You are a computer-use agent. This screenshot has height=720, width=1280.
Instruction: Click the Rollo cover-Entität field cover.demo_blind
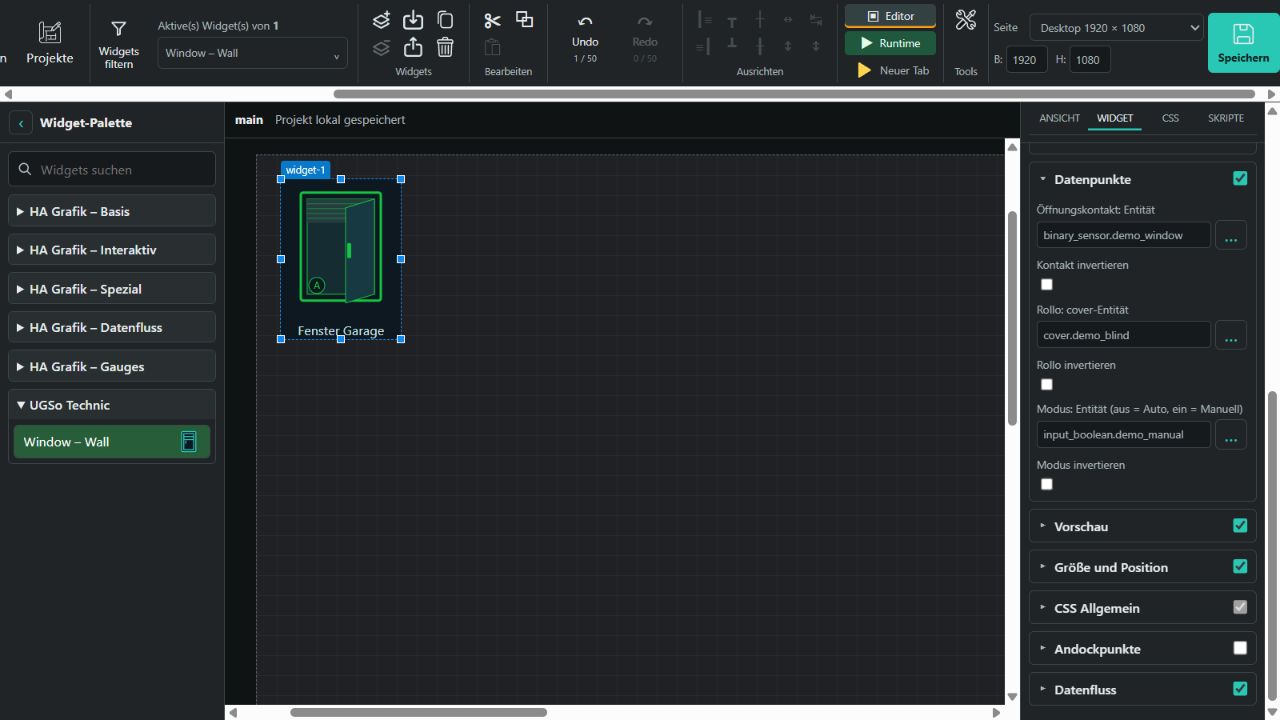1124,335
